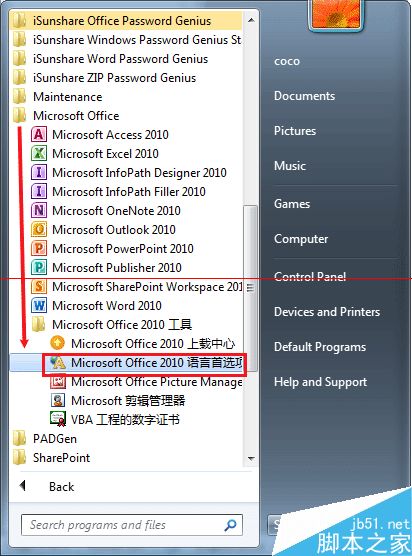Click the programs list scrollbar thumb
Image resolution: width=412 pixels, height=556 pixels.
tap(251, 288)
